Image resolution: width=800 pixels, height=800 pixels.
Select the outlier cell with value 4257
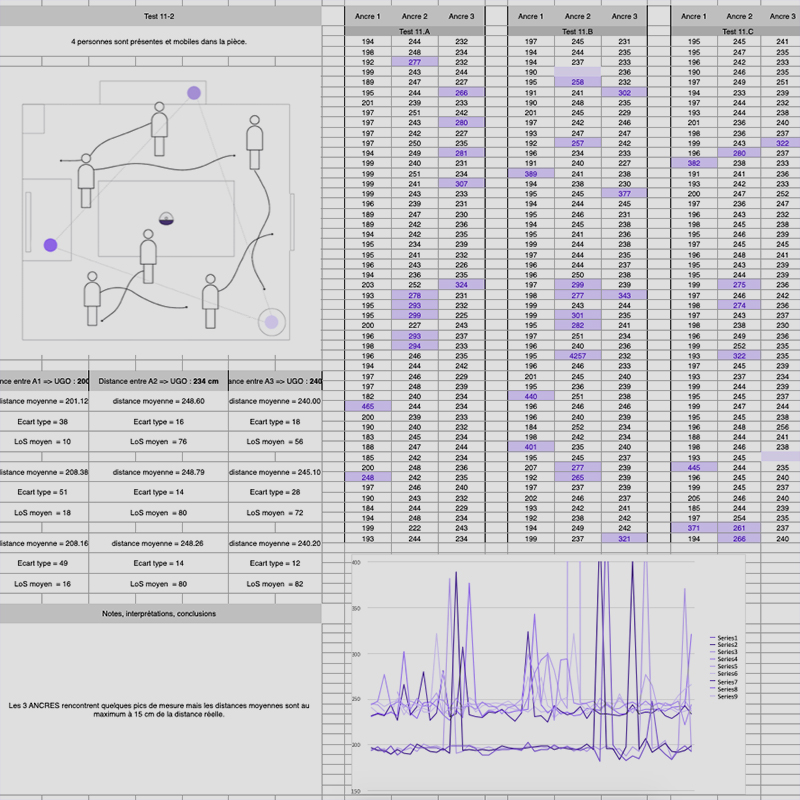(578, 356)
